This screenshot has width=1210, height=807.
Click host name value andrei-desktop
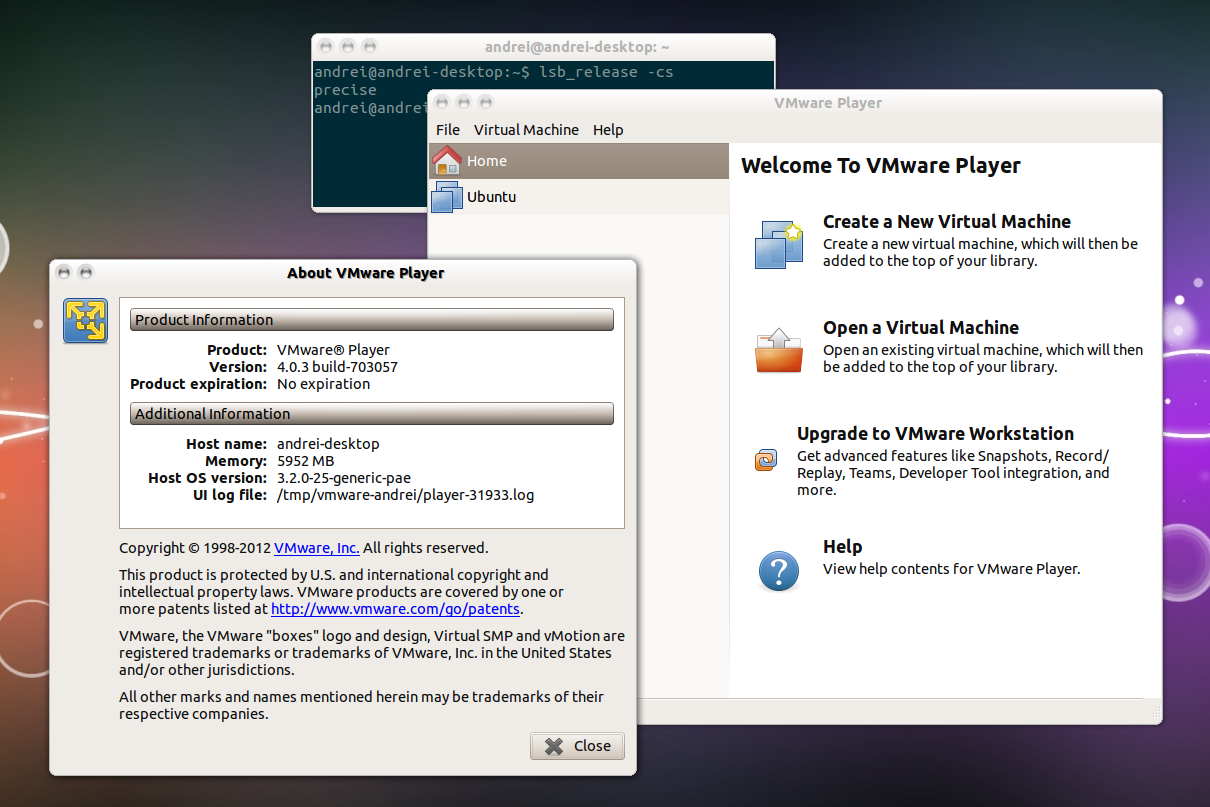click(328, 444)
